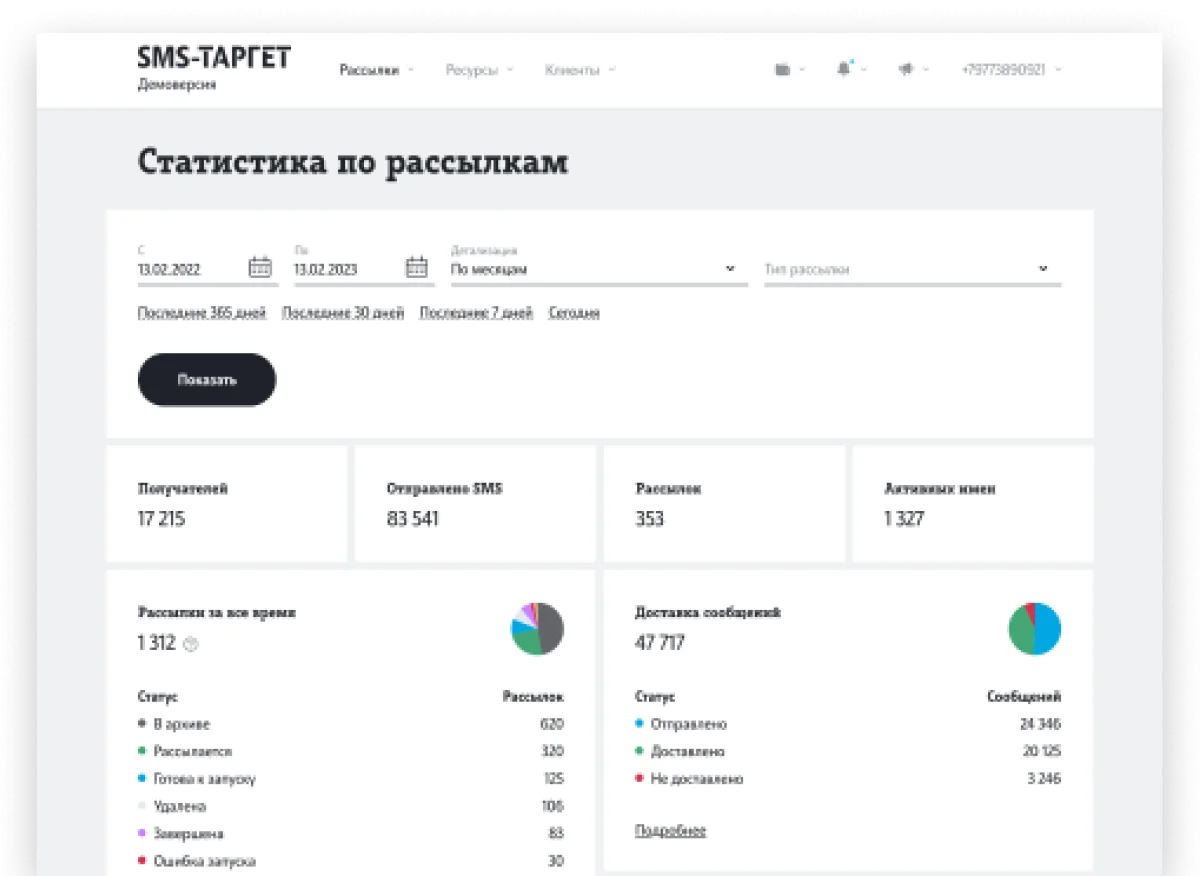
Task: Click the help icon next to 1 312
Action: (x=192, y=645)
